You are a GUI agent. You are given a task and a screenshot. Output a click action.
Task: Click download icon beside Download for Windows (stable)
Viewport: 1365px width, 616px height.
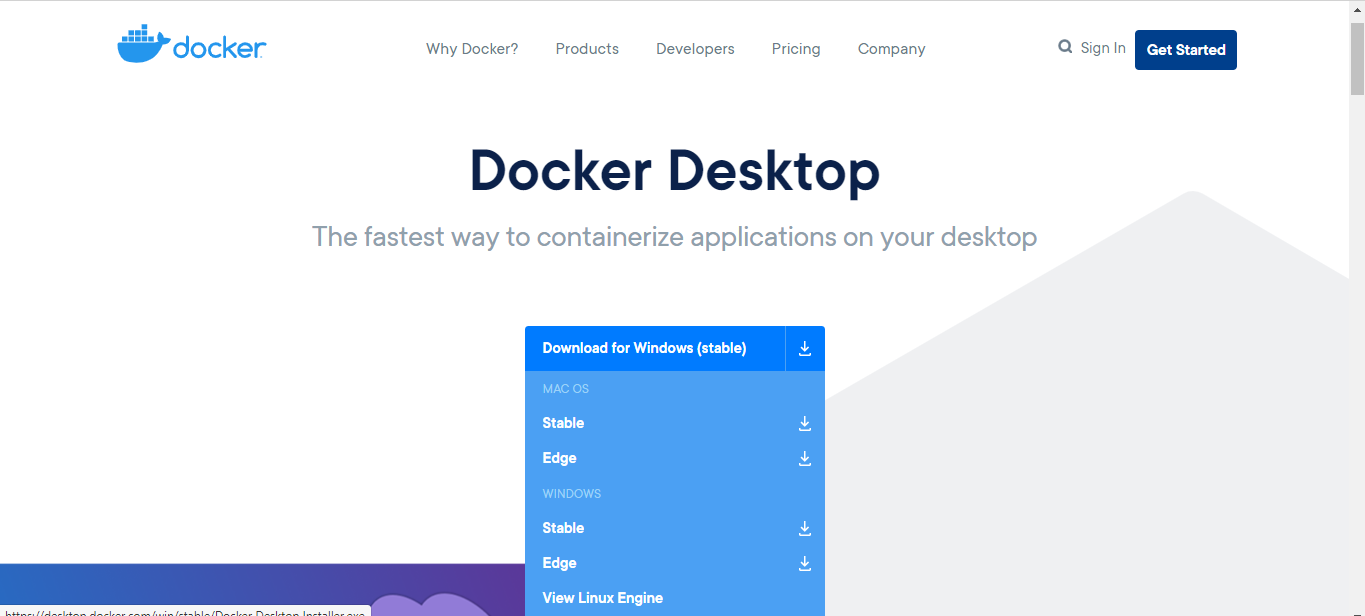805,348
